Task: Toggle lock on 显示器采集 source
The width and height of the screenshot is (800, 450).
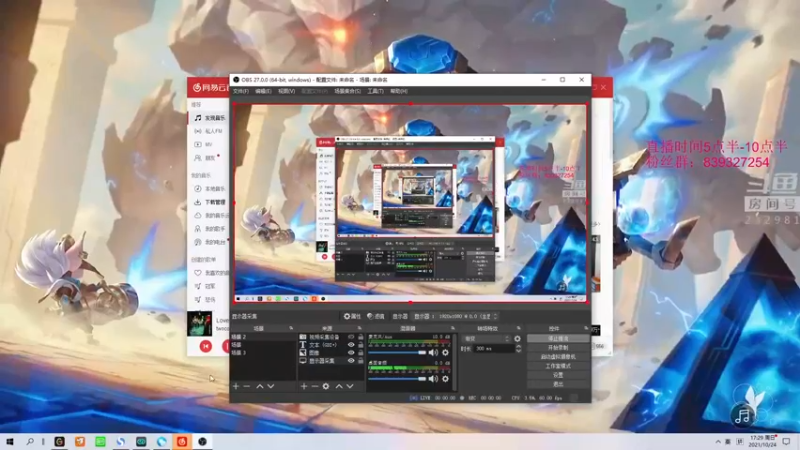Action: point(360,361)
